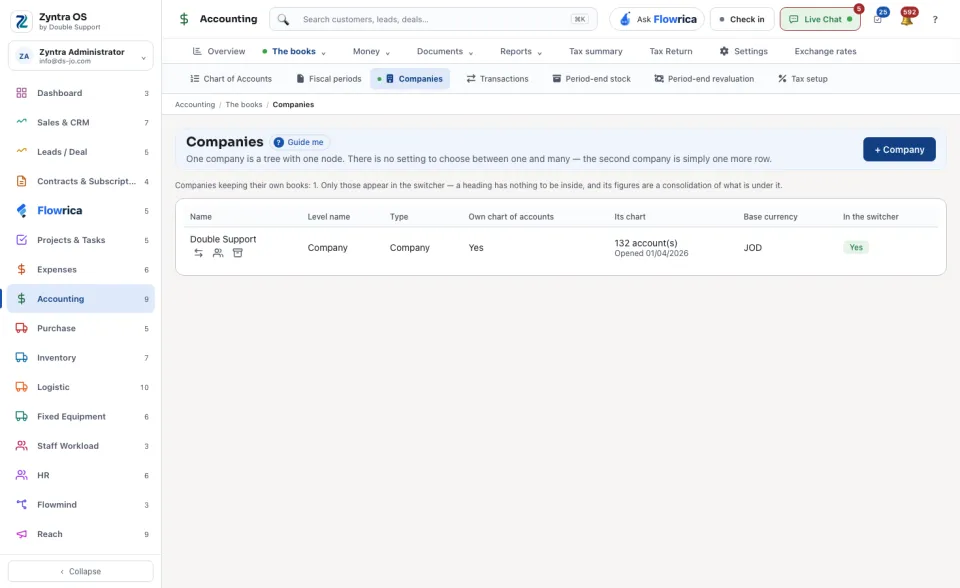This screenshot has width=960, height=588.
Task: Open Dashboard from the sidebar
Action: 81,93
